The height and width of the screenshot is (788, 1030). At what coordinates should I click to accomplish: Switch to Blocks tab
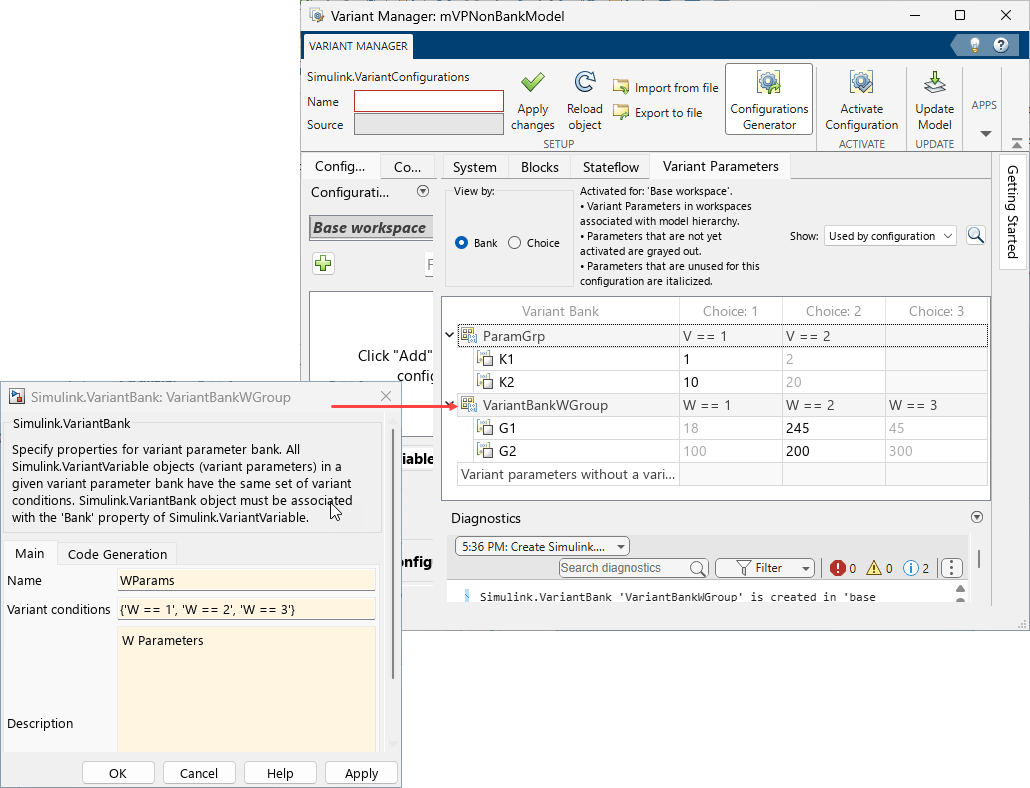coord(539,167)
